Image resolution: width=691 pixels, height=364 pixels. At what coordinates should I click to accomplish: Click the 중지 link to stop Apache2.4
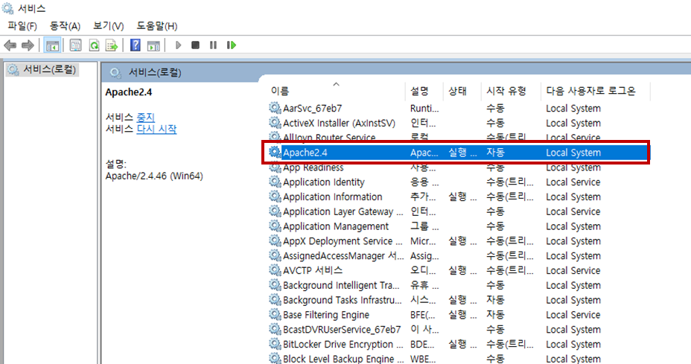pos(145,117)
